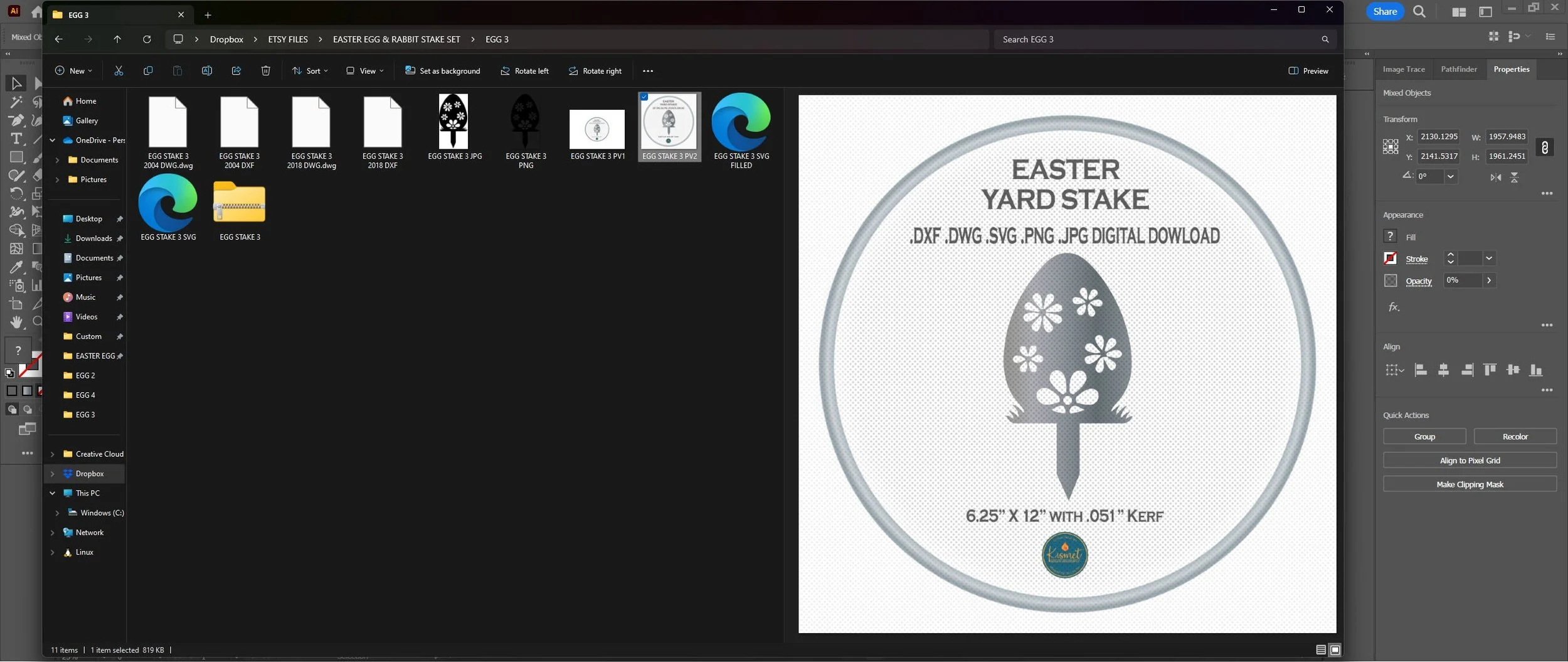Click the Cut icon in Explorer toolbar
The height and width of the screenshot is (662, 1568).
click(119, 71)
